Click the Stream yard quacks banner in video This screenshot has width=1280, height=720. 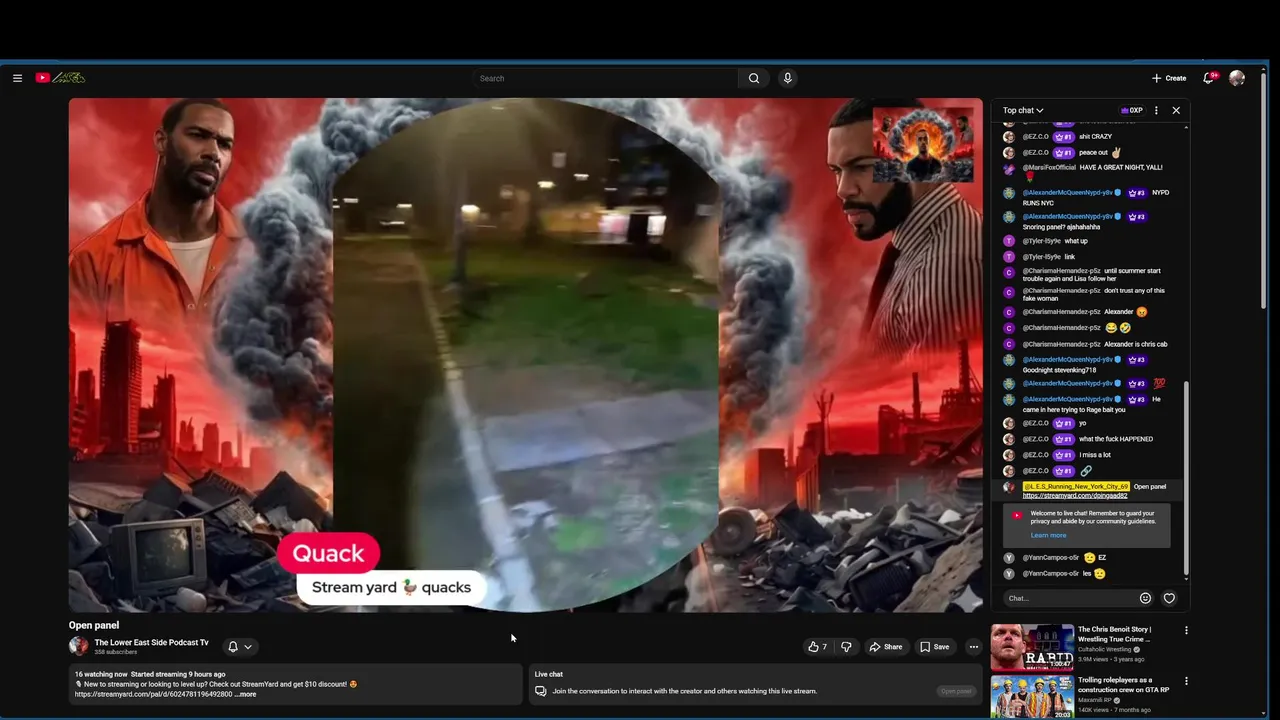(x=391, y=587)
